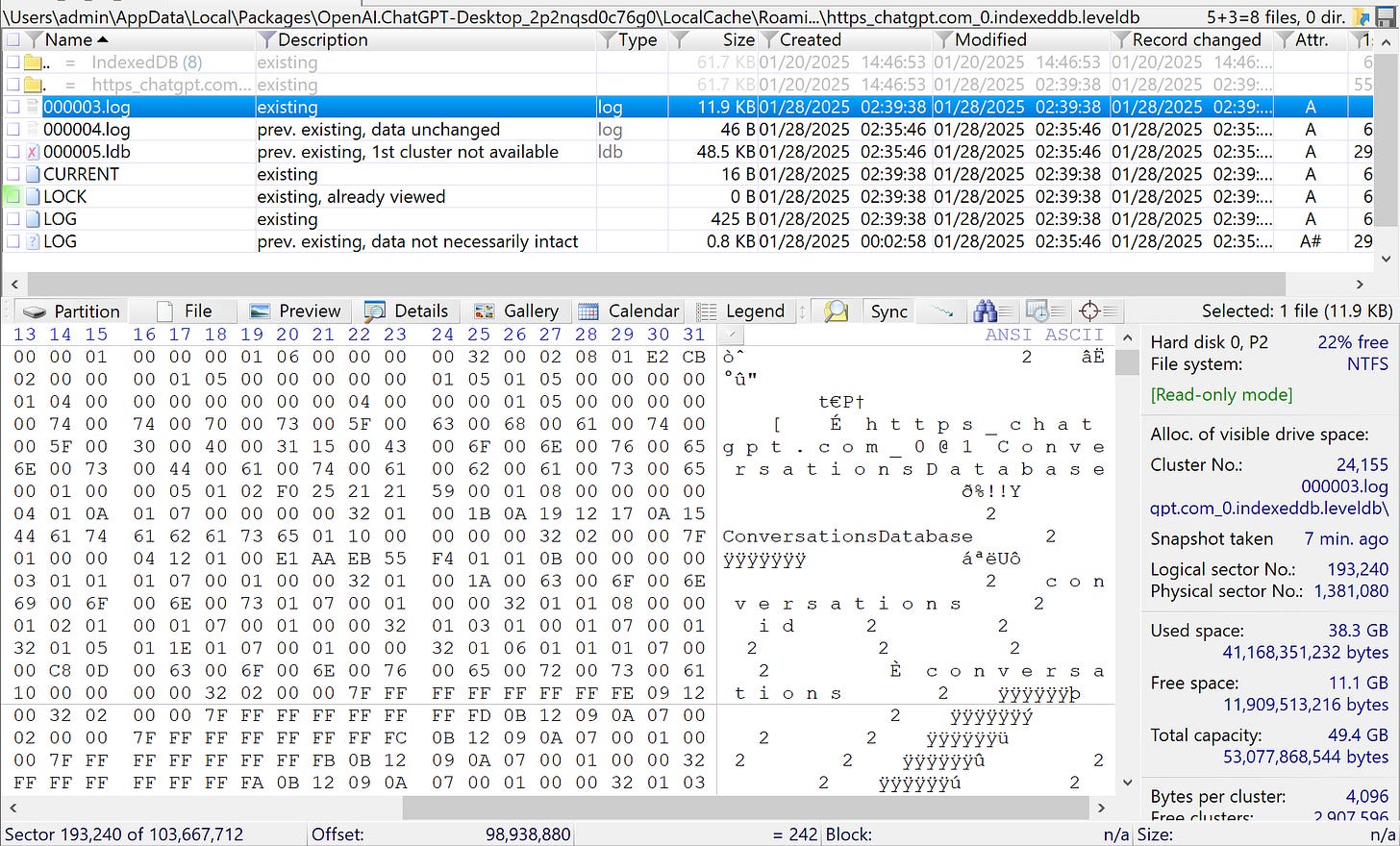The image size is (1400, 846).
Task: Select the Partition view with disk icon
Action: (x=70, y=311)
